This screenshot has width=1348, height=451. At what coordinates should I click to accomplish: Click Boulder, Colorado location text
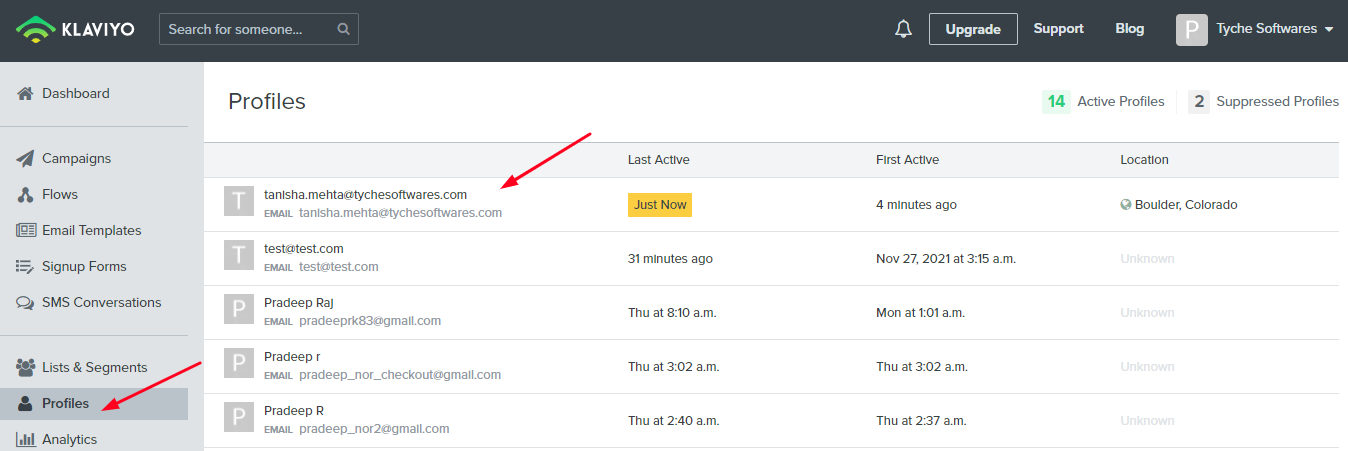tap(1186, 205)
